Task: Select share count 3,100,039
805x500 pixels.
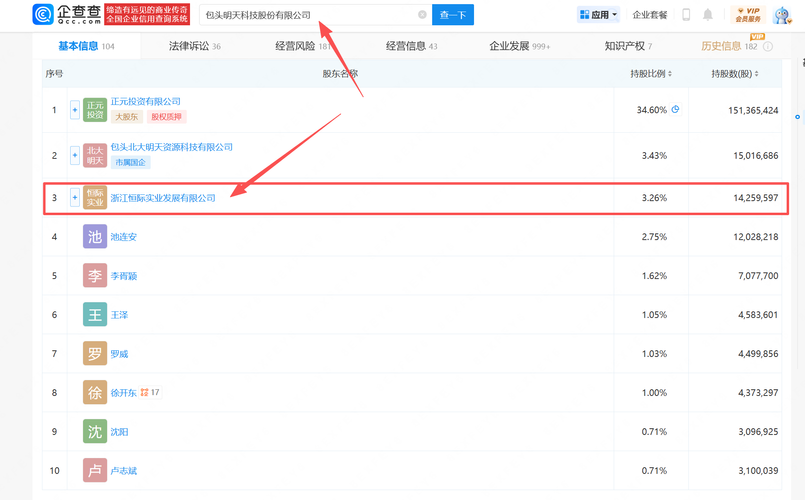Action: coord(758,471)
